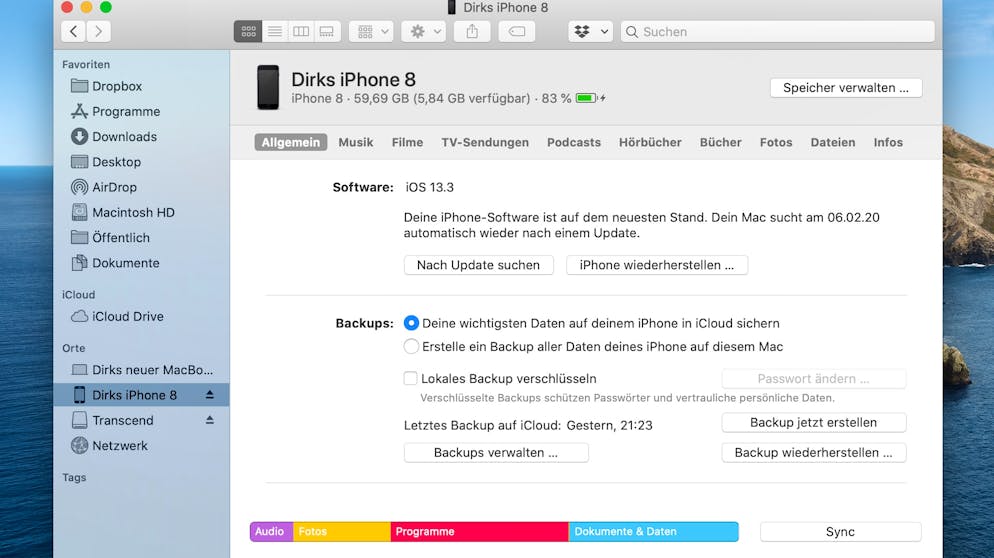Image resolution: width=994 pixels, height=558 pixels.
Task: Click the Programme storage segment
Action: click(479, 531)
